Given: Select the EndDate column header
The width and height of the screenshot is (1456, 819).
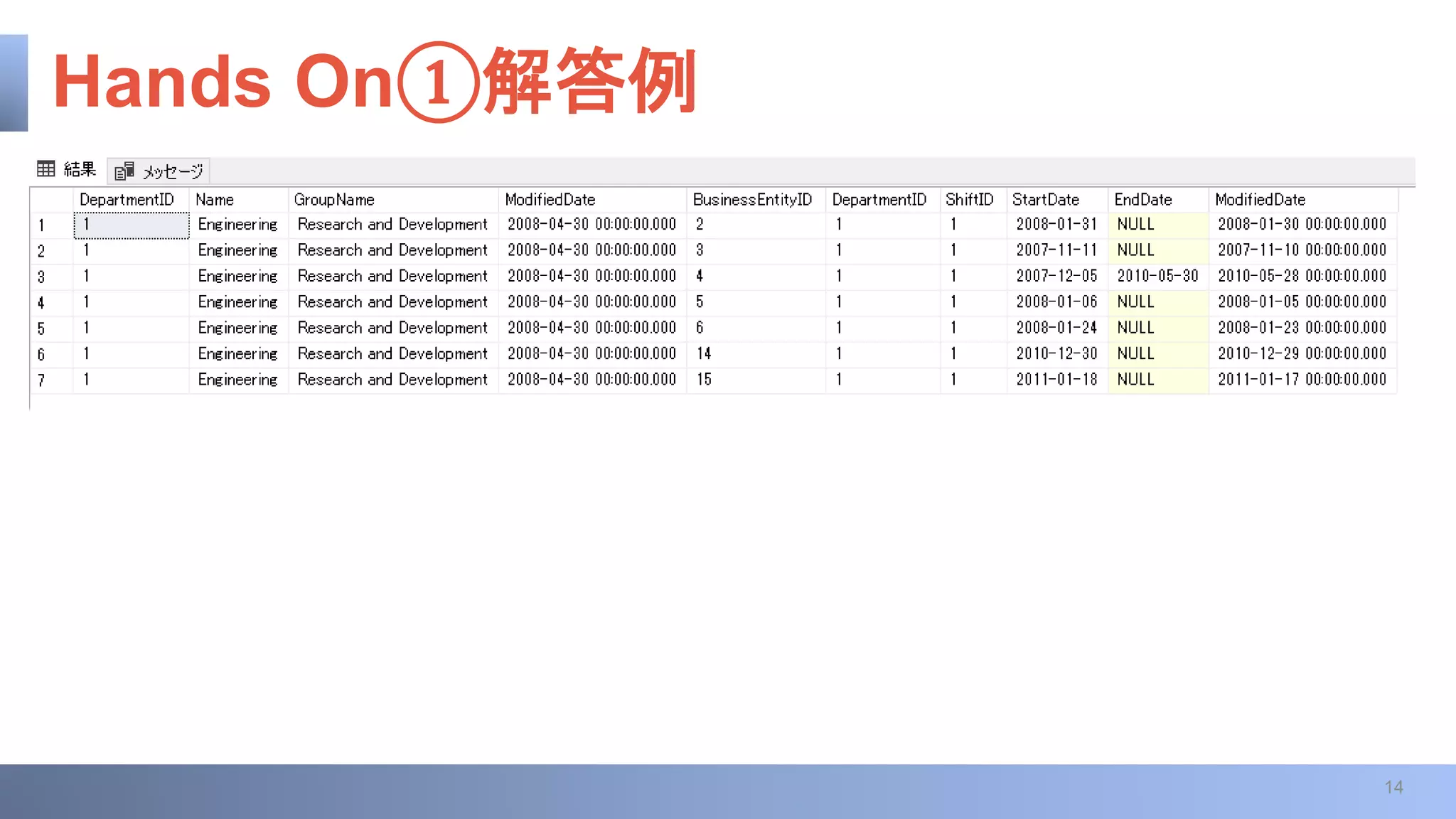Looking at the screenshot, I should 1158,200.
